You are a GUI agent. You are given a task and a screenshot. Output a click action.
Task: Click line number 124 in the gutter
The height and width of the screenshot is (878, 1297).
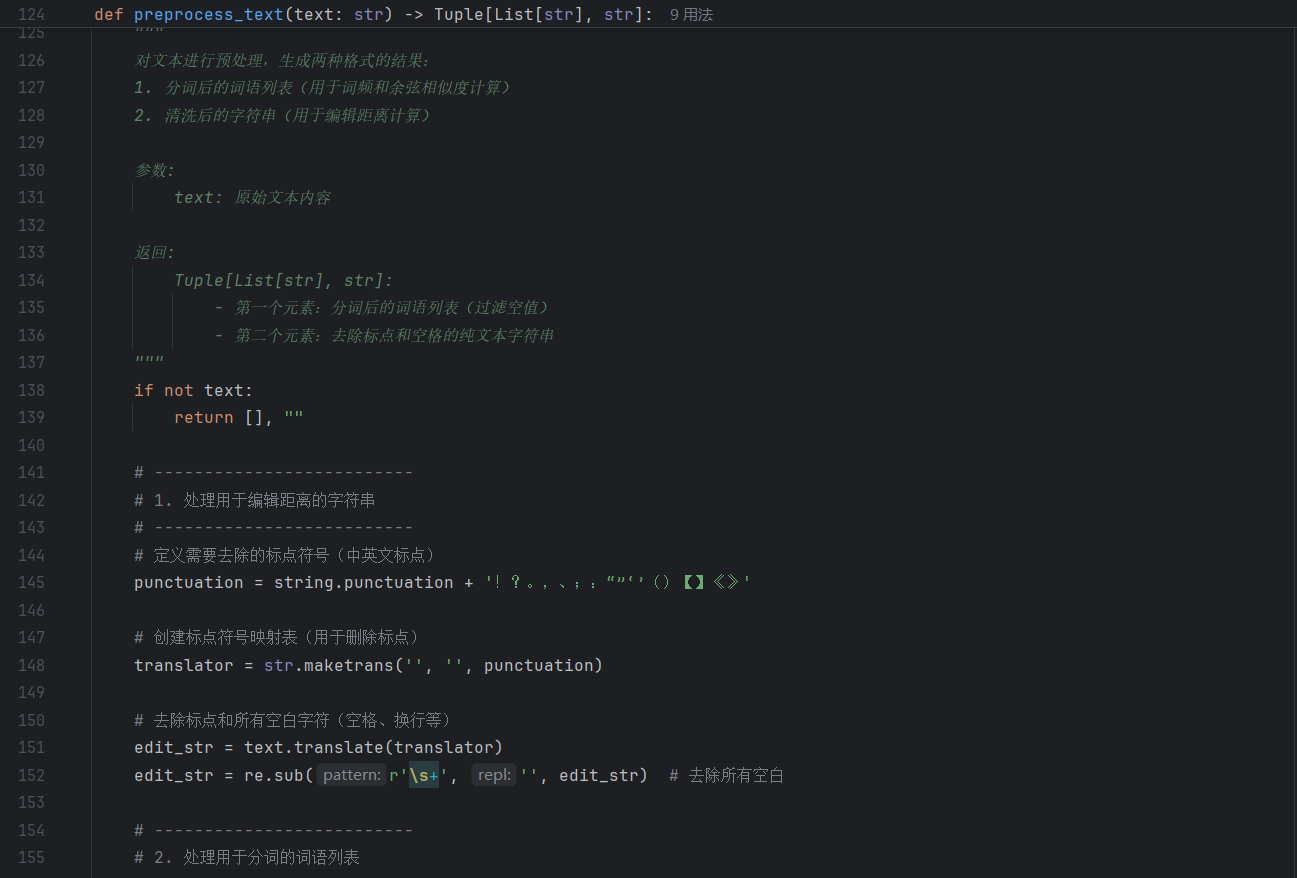[31, 15]
